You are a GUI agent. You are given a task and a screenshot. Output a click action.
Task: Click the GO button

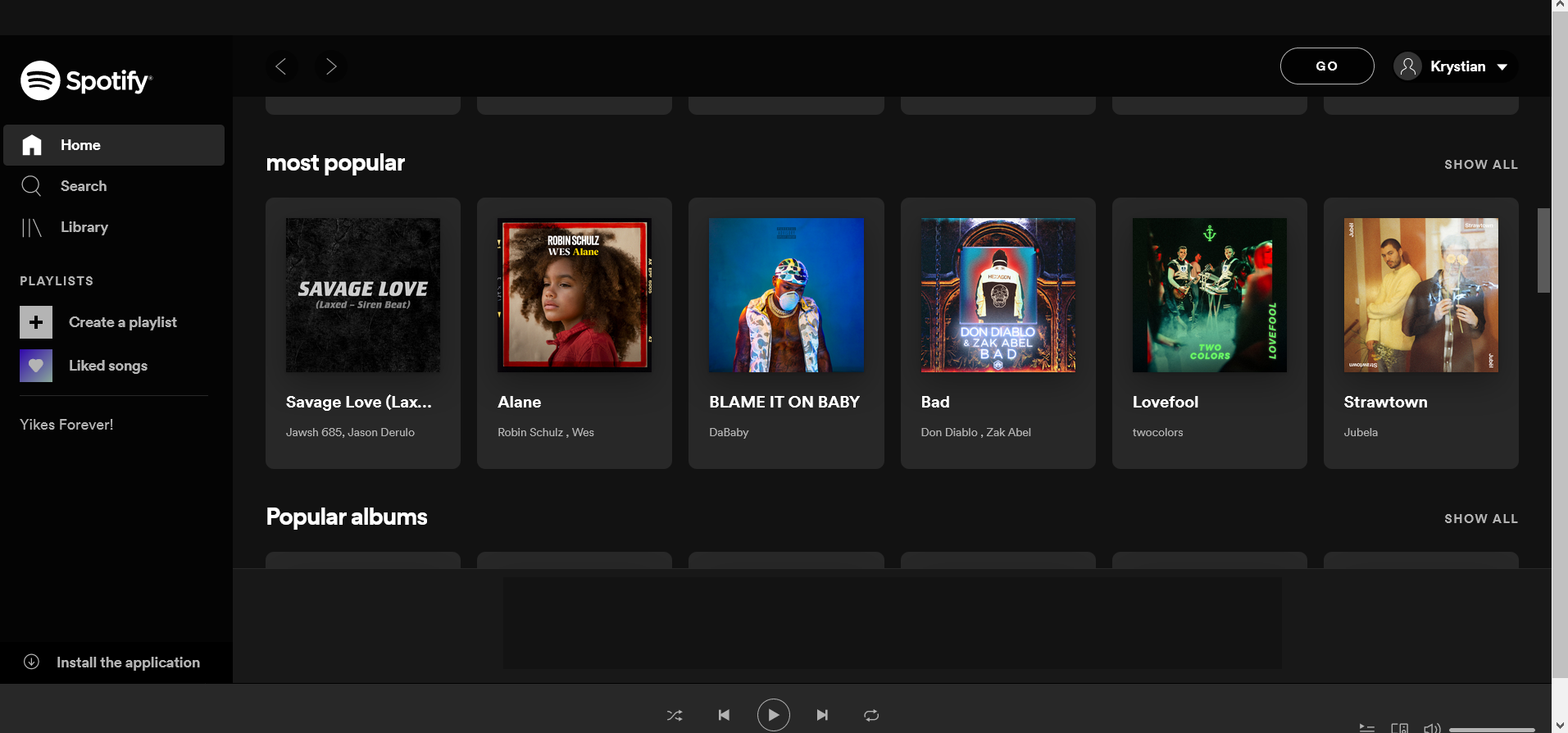1327,66
